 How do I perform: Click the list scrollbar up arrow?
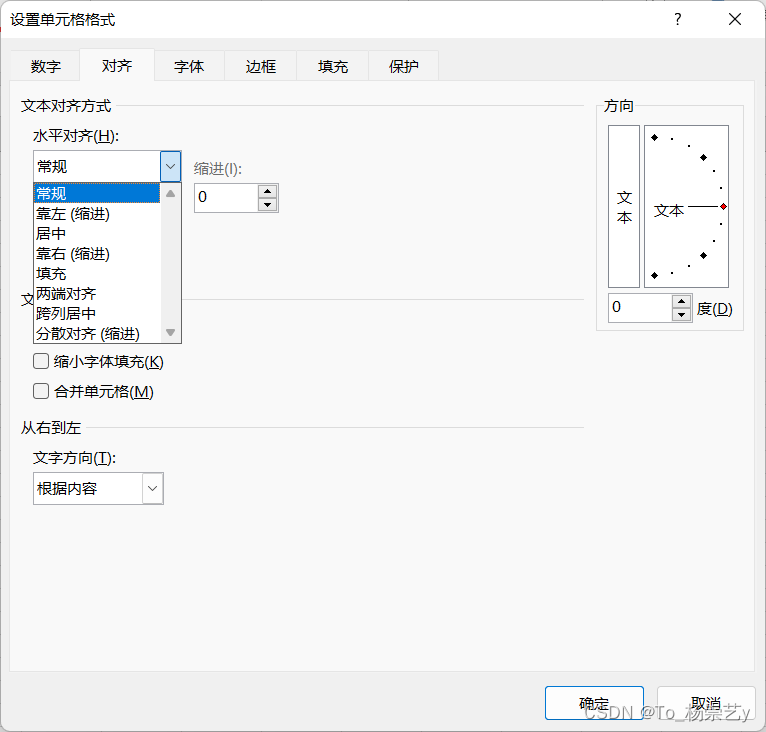click(170, 194)
